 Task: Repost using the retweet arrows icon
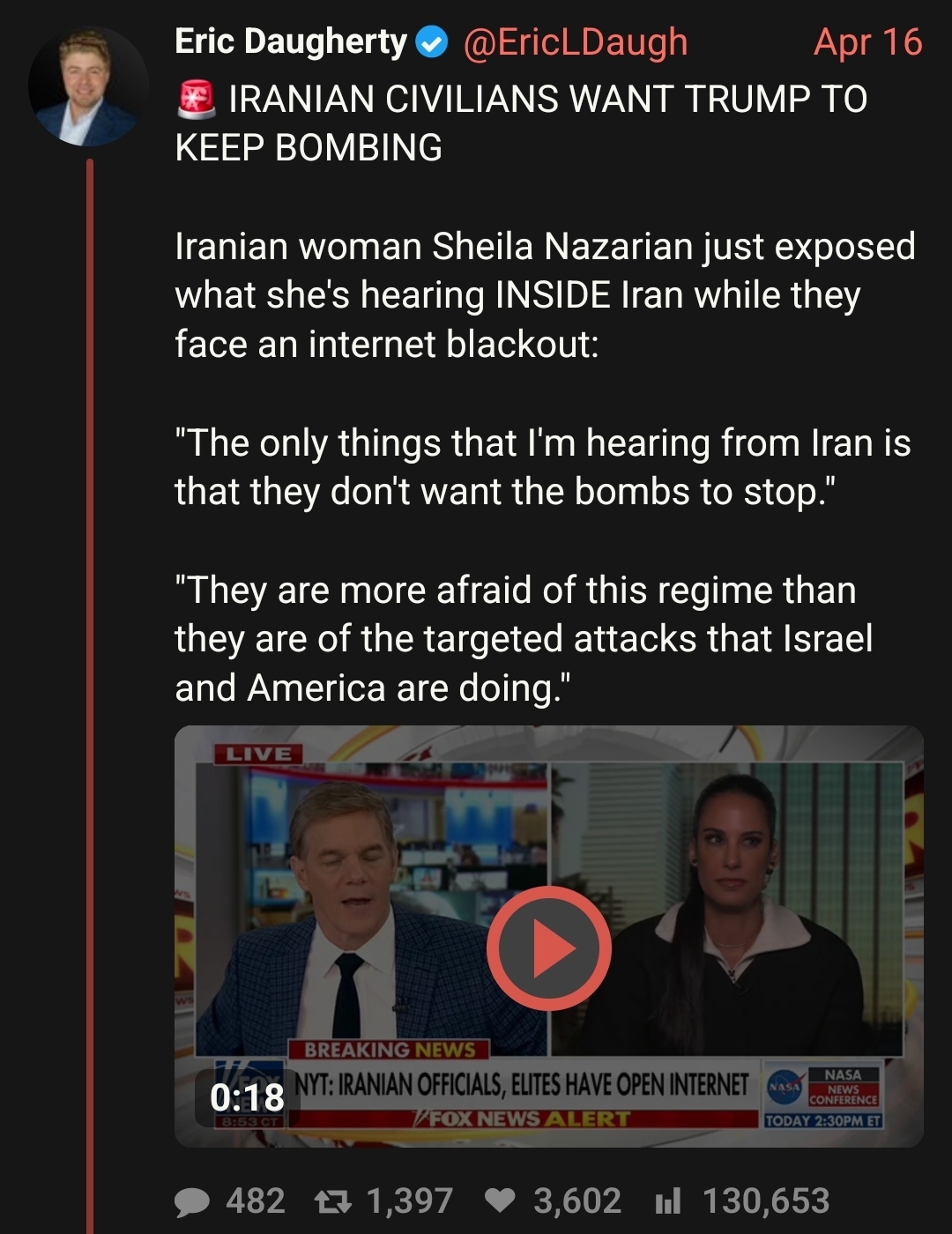[x=333, y=1201]
